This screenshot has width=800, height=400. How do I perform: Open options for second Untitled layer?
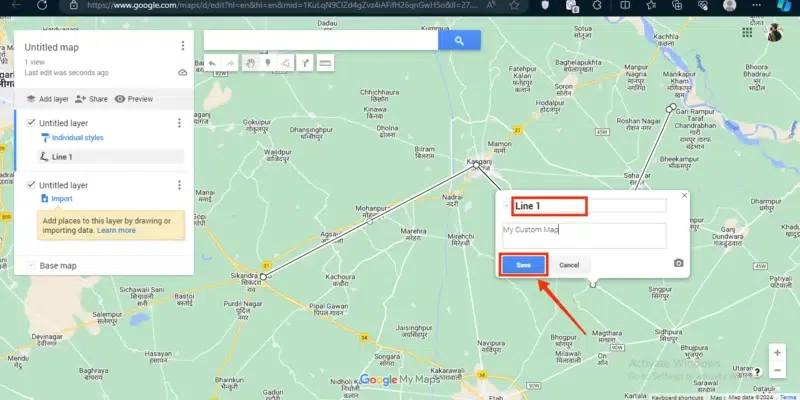pos(179,185)
